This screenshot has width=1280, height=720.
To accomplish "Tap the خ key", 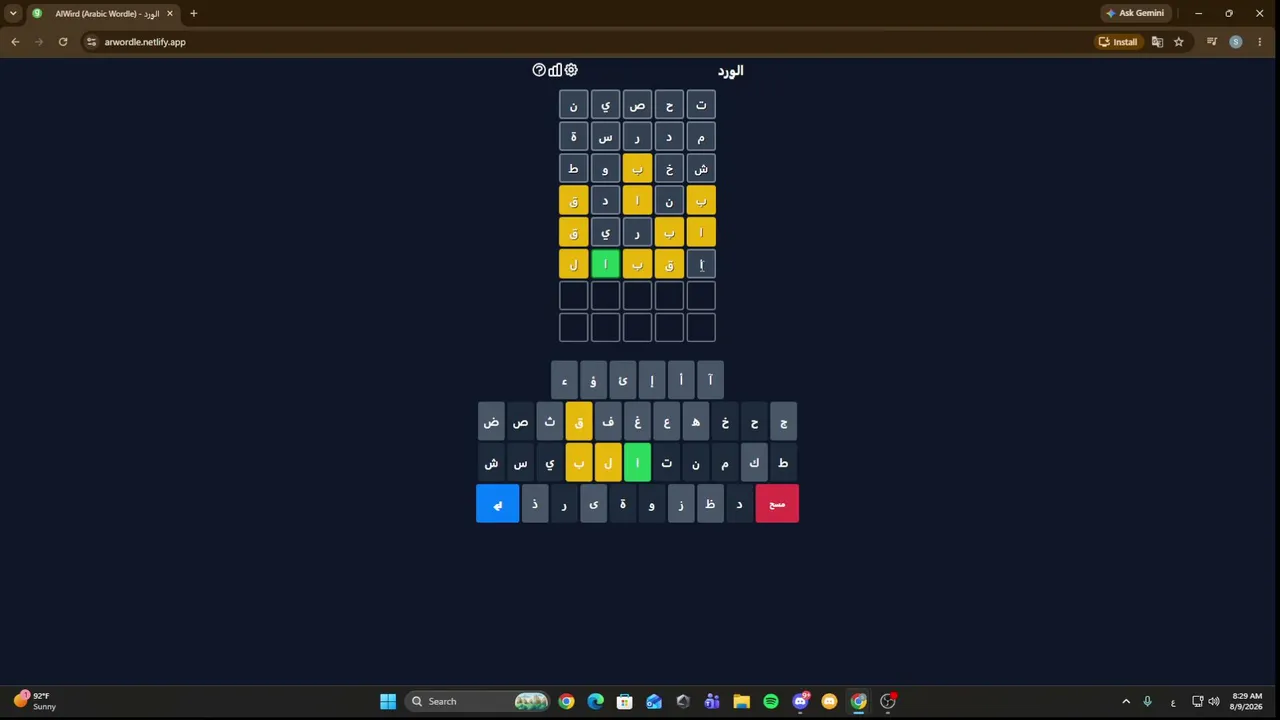I will tap(725, 422).
